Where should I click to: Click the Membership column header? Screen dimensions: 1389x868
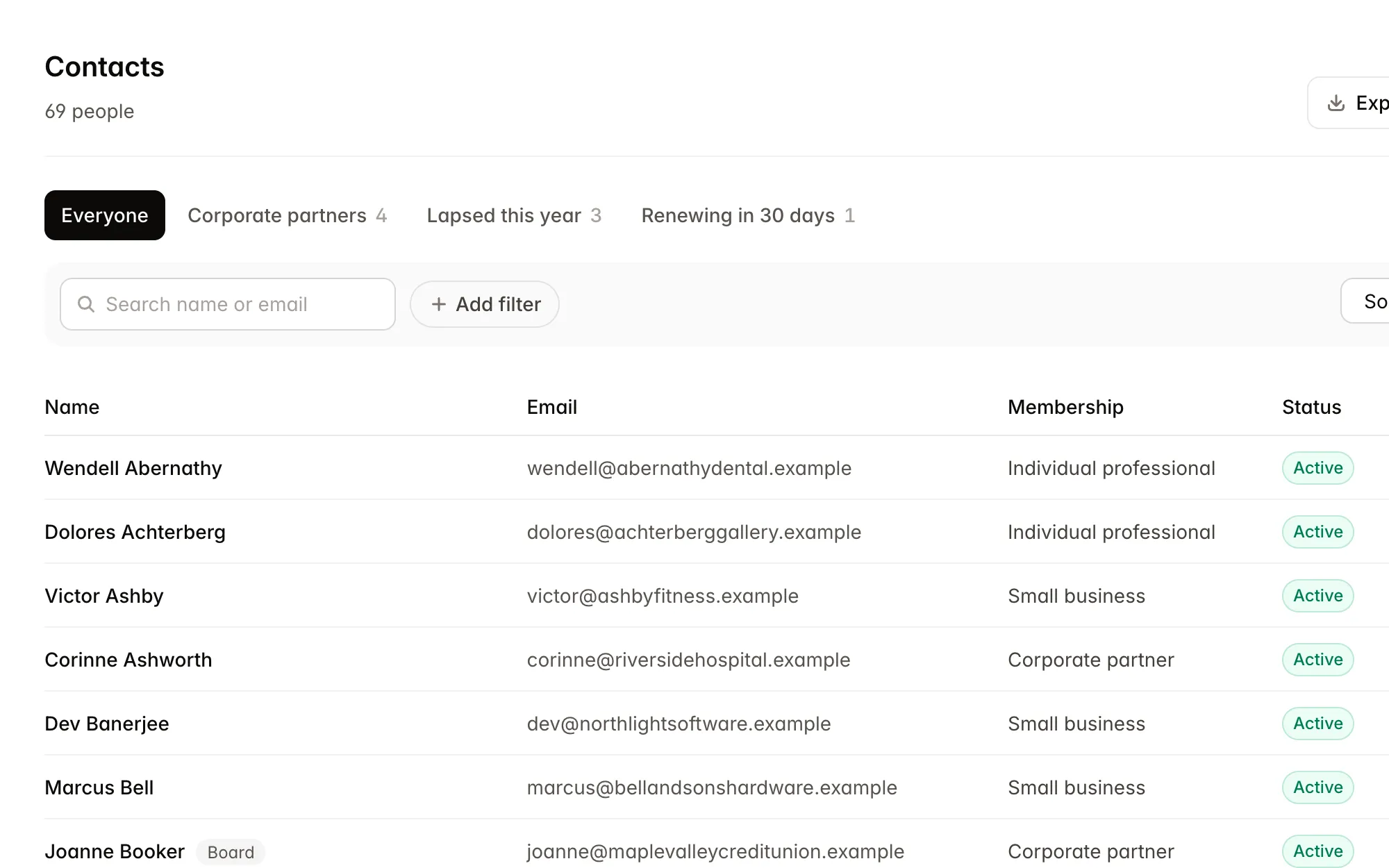(1065, 407)
